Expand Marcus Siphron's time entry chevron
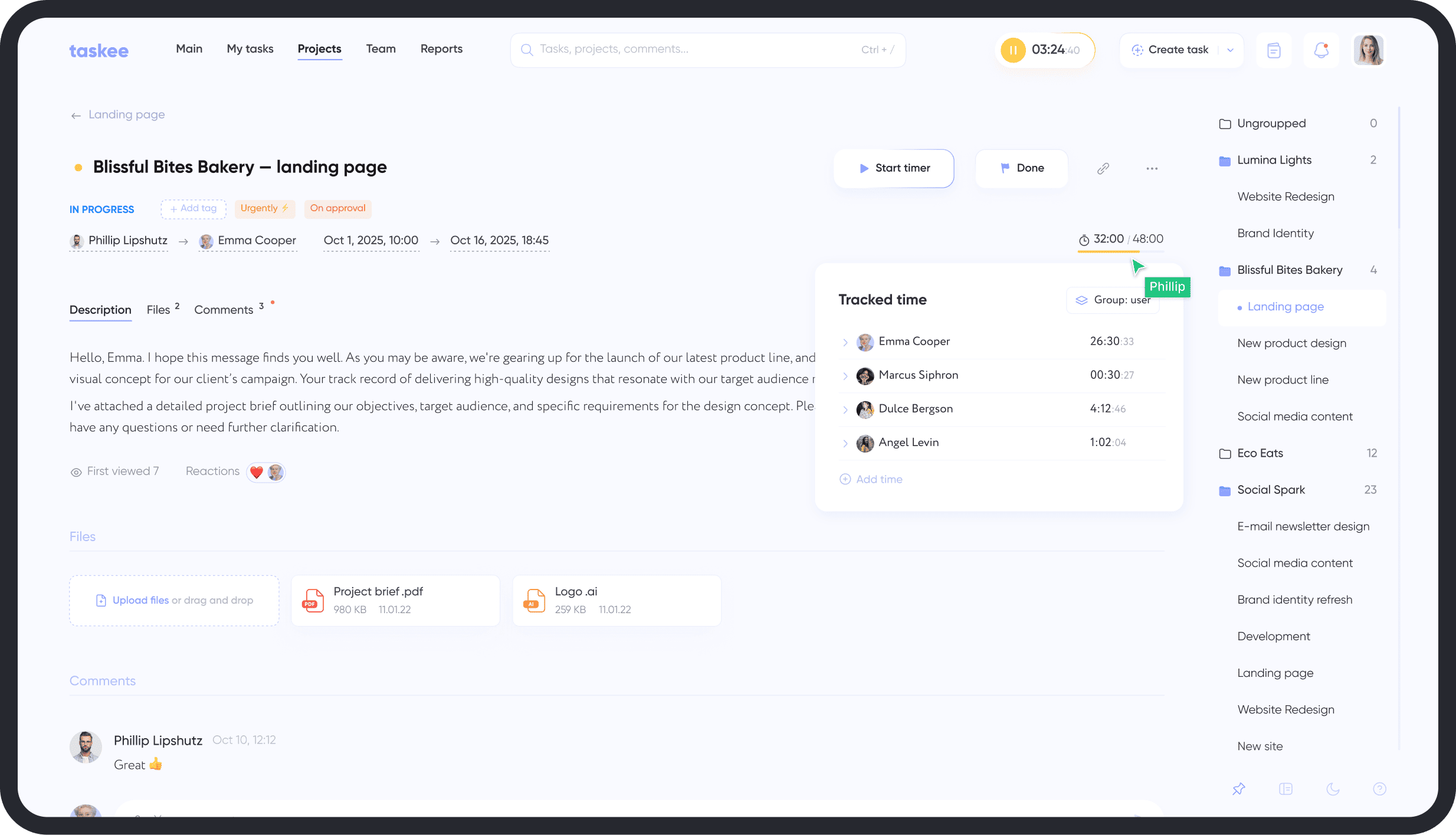This screenshot has width=1456, height=835. click(847, 376)
